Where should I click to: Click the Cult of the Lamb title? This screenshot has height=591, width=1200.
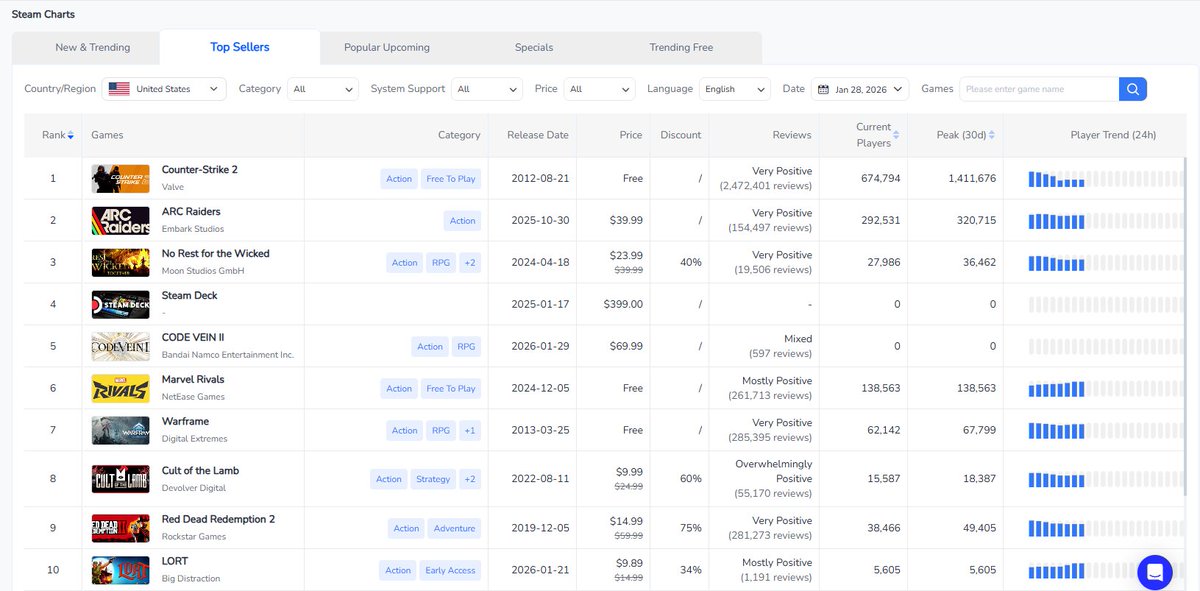pyautogui.click(x=200, y=471)
